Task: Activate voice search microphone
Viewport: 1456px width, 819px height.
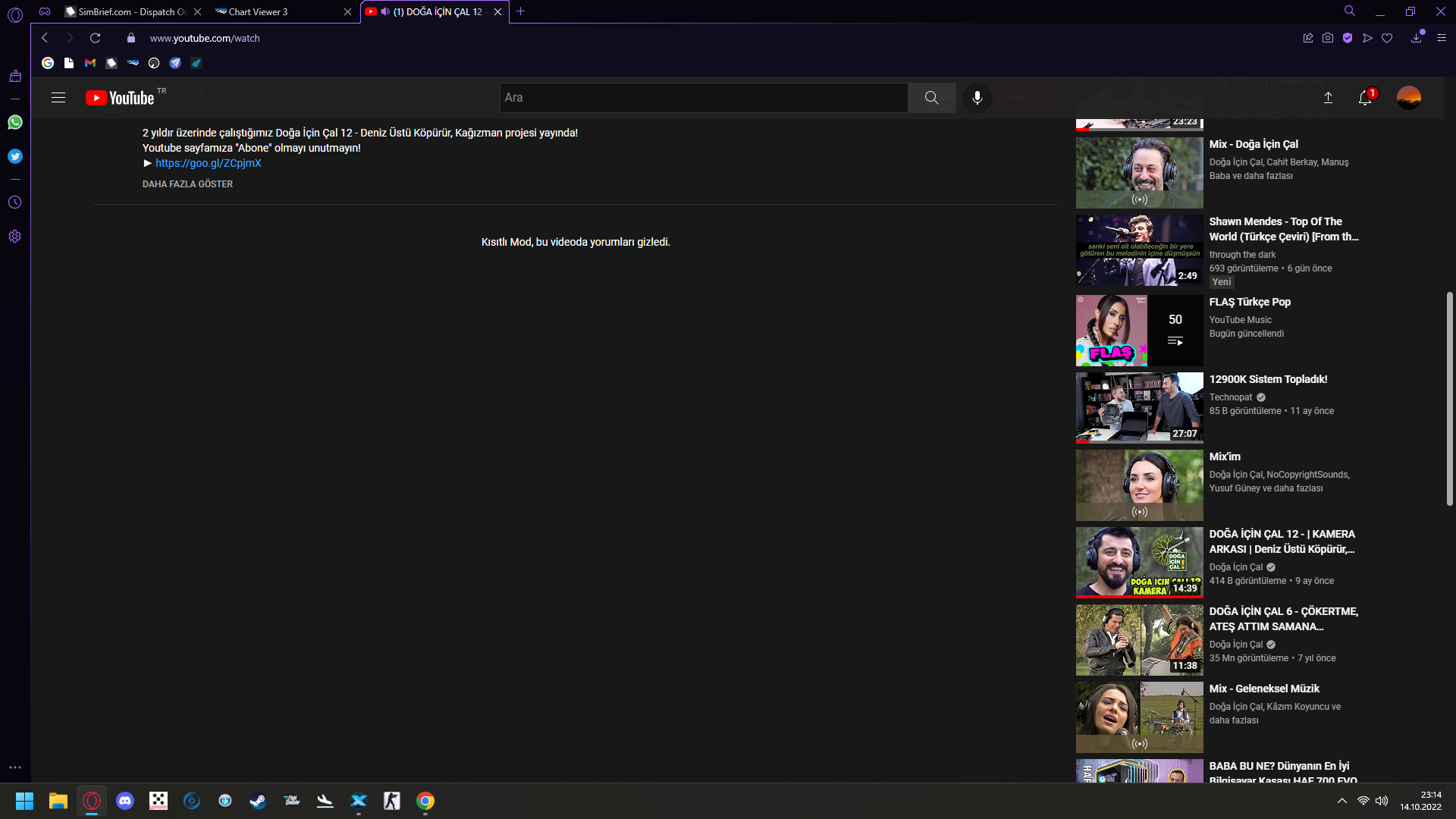Action: (x=977, y=98)
